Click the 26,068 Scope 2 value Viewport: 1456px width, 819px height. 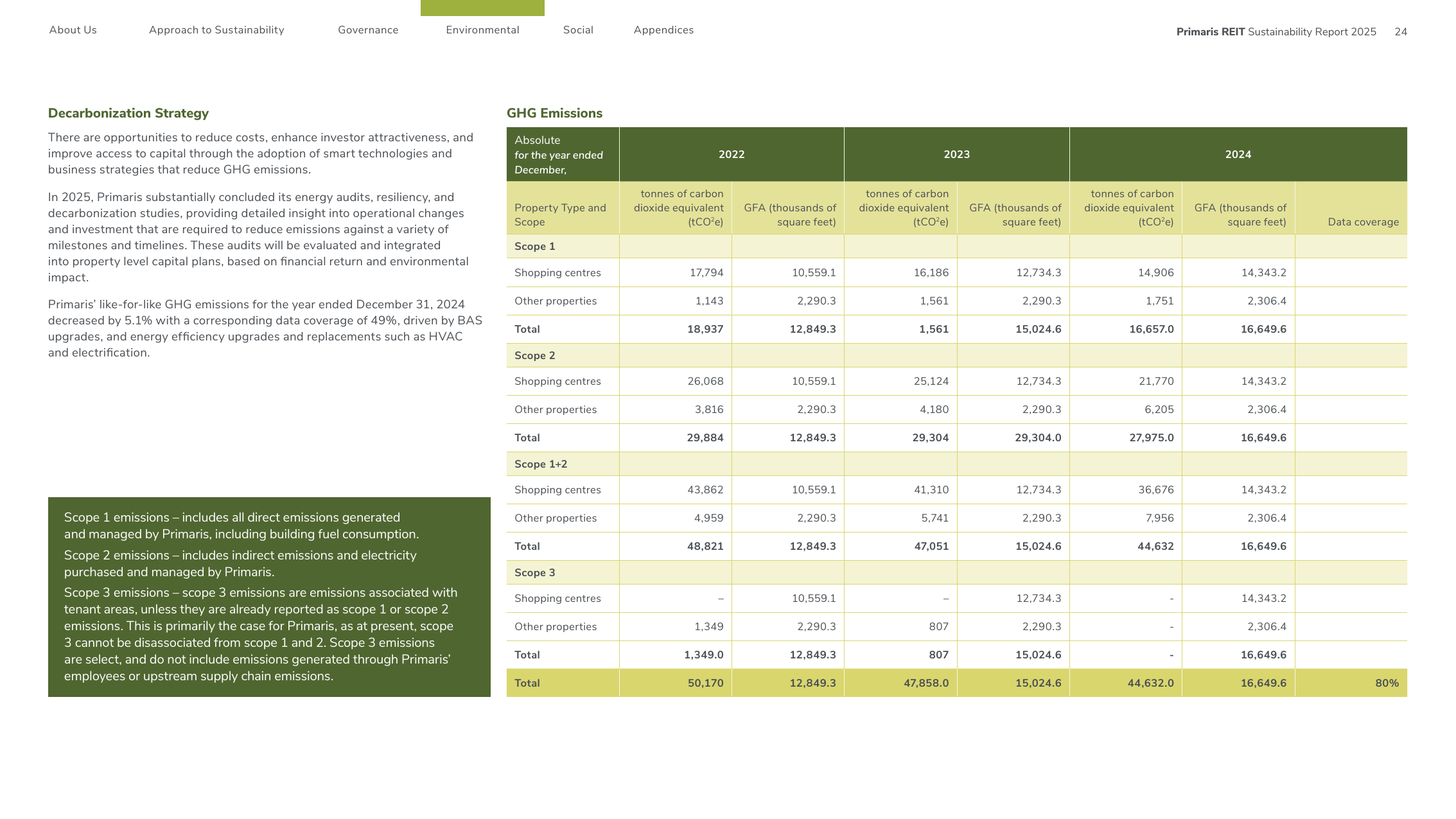(x=705, y=382)
